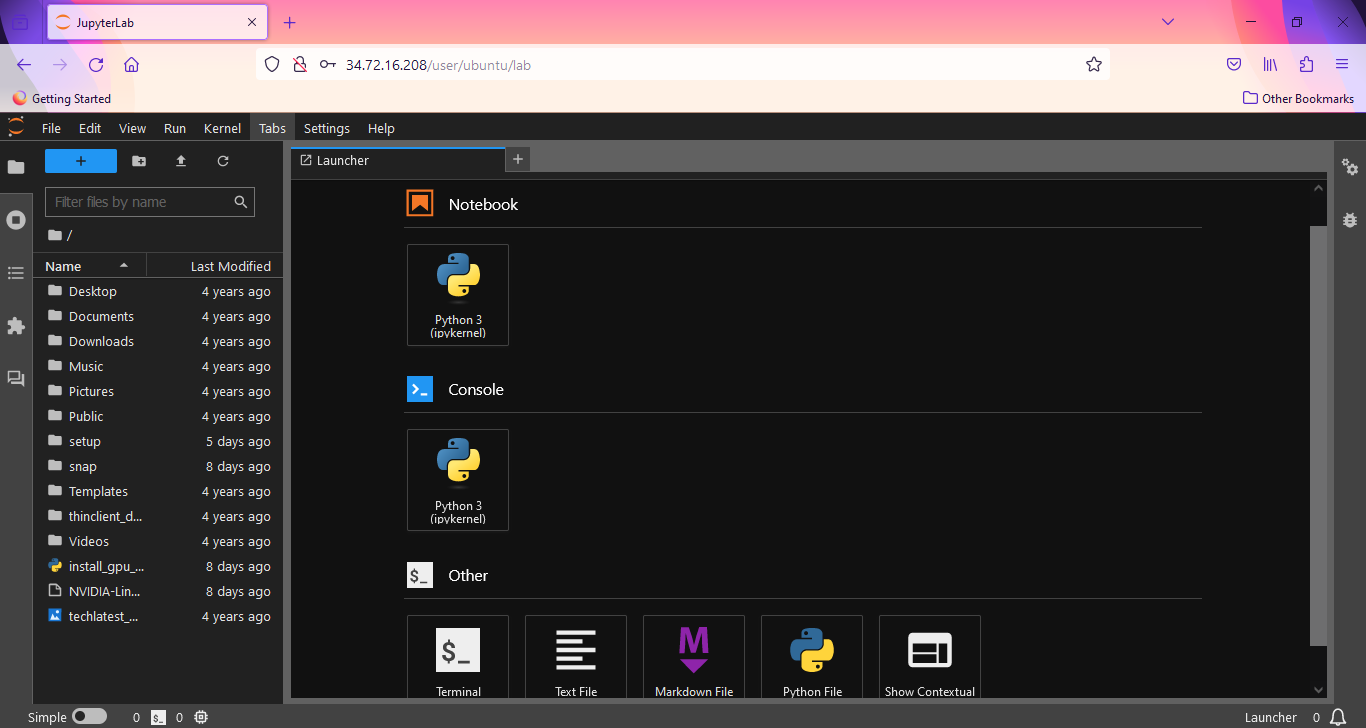Create a new Markdown File
1366x728 pixels.
[694, 657]
